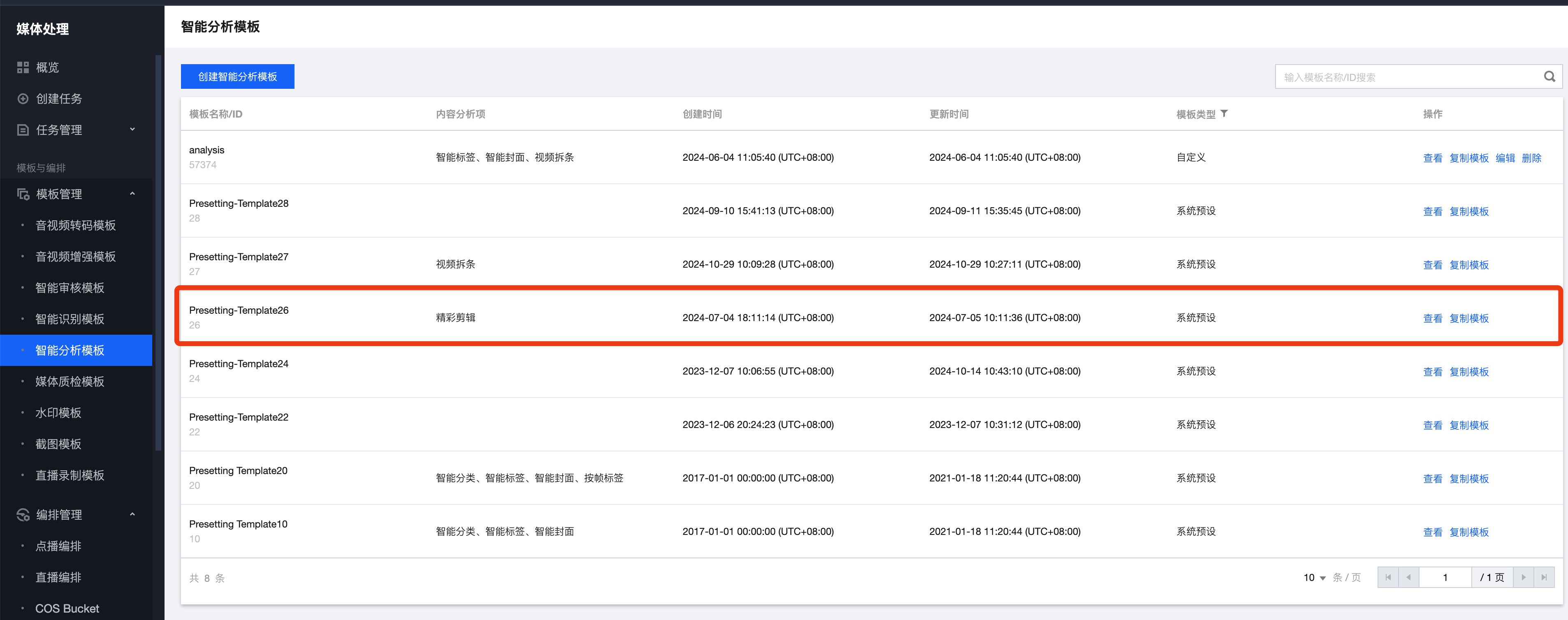Expand the 任务管理 submenu chevron

click(133, 130)
